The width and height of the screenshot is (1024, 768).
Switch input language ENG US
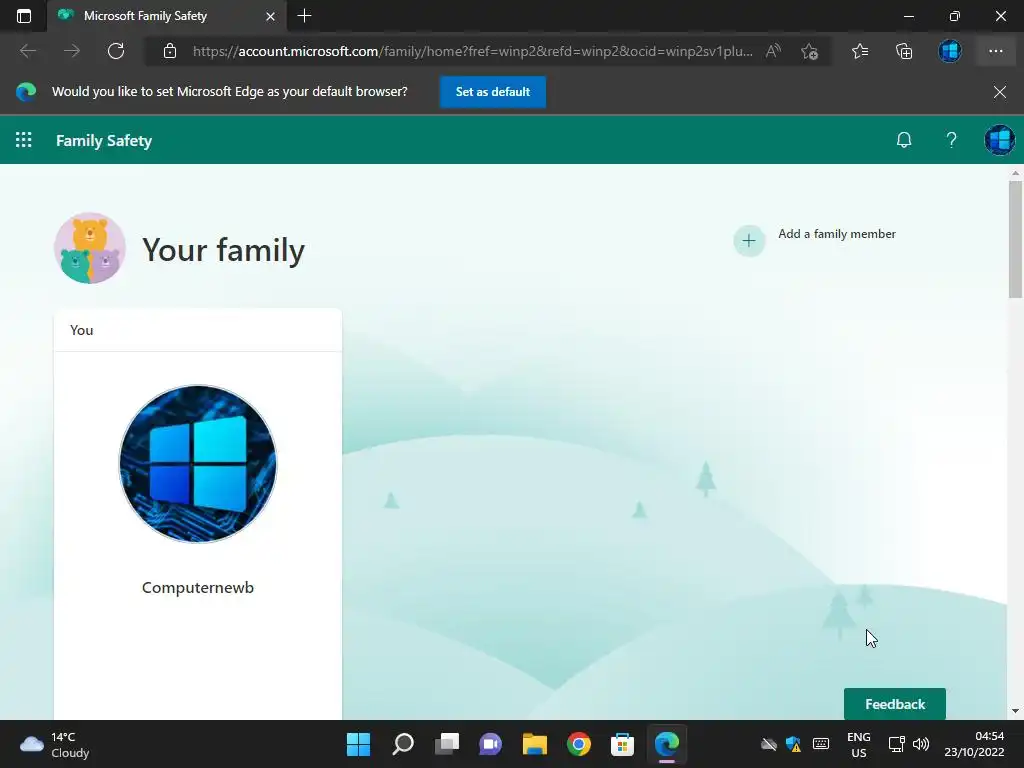coord(859,744)
